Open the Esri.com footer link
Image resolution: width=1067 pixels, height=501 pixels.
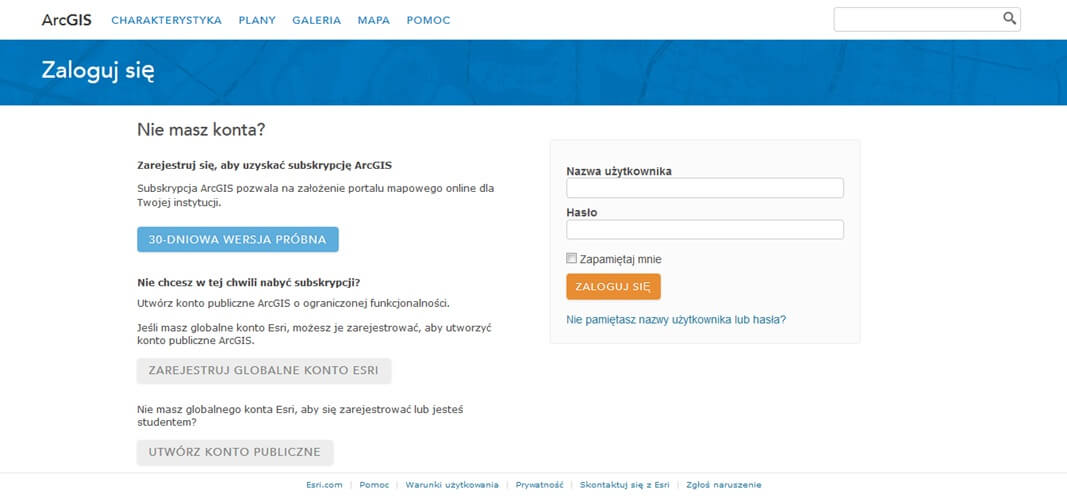pyautogui.click(x=324, y=485)
